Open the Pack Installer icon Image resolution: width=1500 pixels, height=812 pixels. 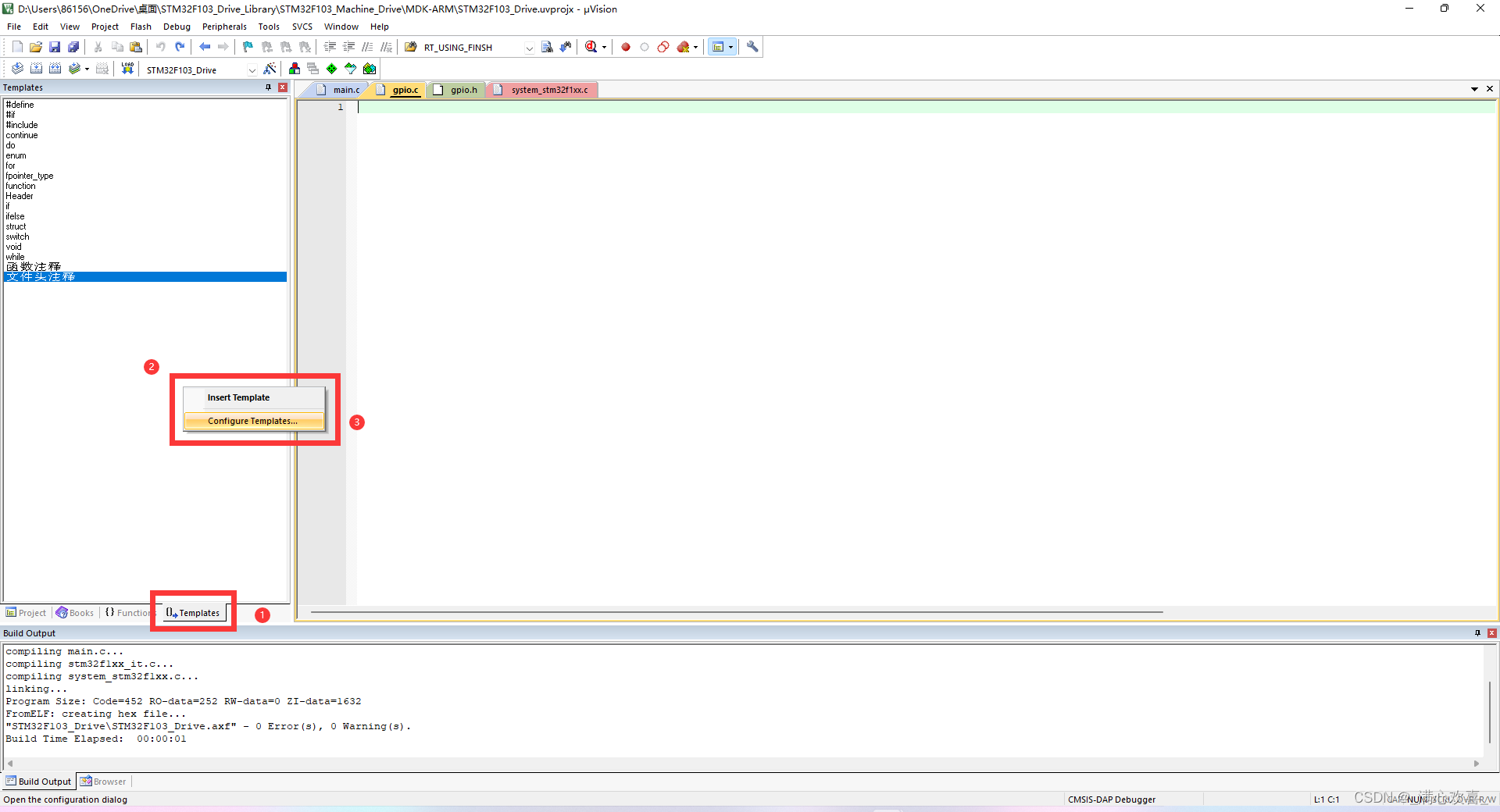[x=370, y=69]
